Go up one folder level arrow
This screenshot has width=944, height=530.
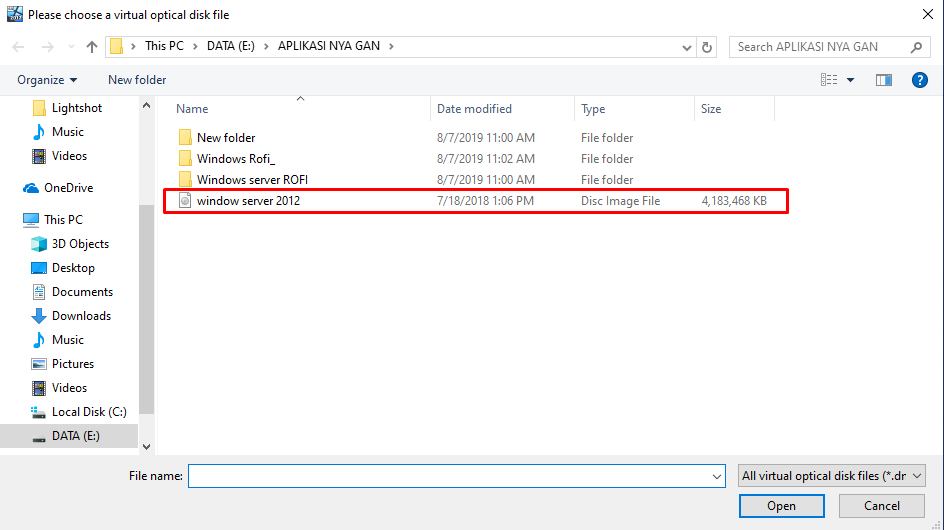pos(92,46)
